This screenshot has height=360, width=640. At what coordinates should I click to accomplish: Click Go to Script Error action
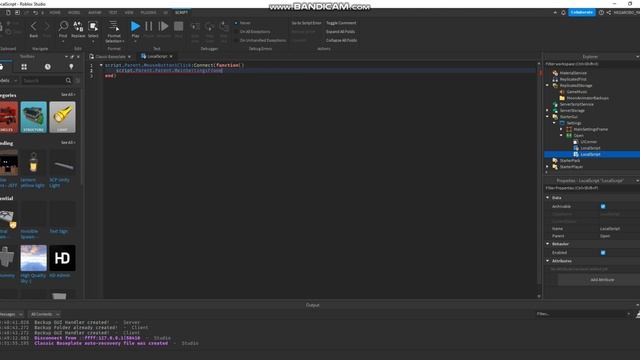[x=306, y=23]
